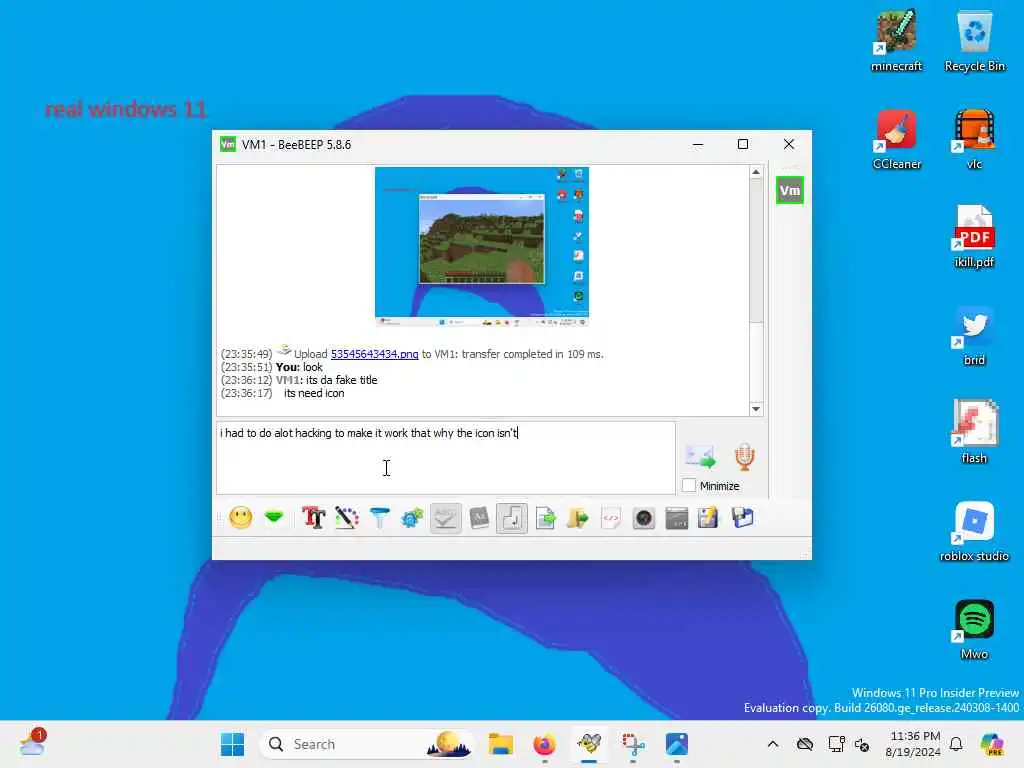This screenshot has width=1024, height=768.
Task: Select the brid Twitter desktop shortcut
Action: pyautogui.click(x=974, y=335)
